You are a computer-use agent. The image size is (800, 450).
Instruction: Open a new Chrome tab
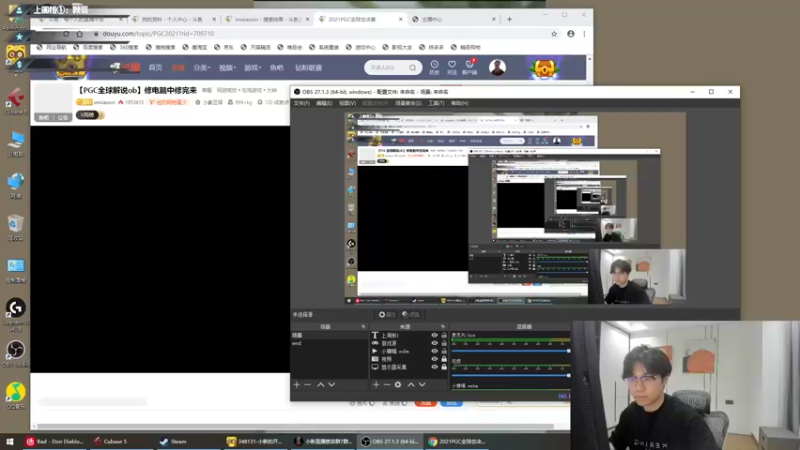click(x=509, y=19)
